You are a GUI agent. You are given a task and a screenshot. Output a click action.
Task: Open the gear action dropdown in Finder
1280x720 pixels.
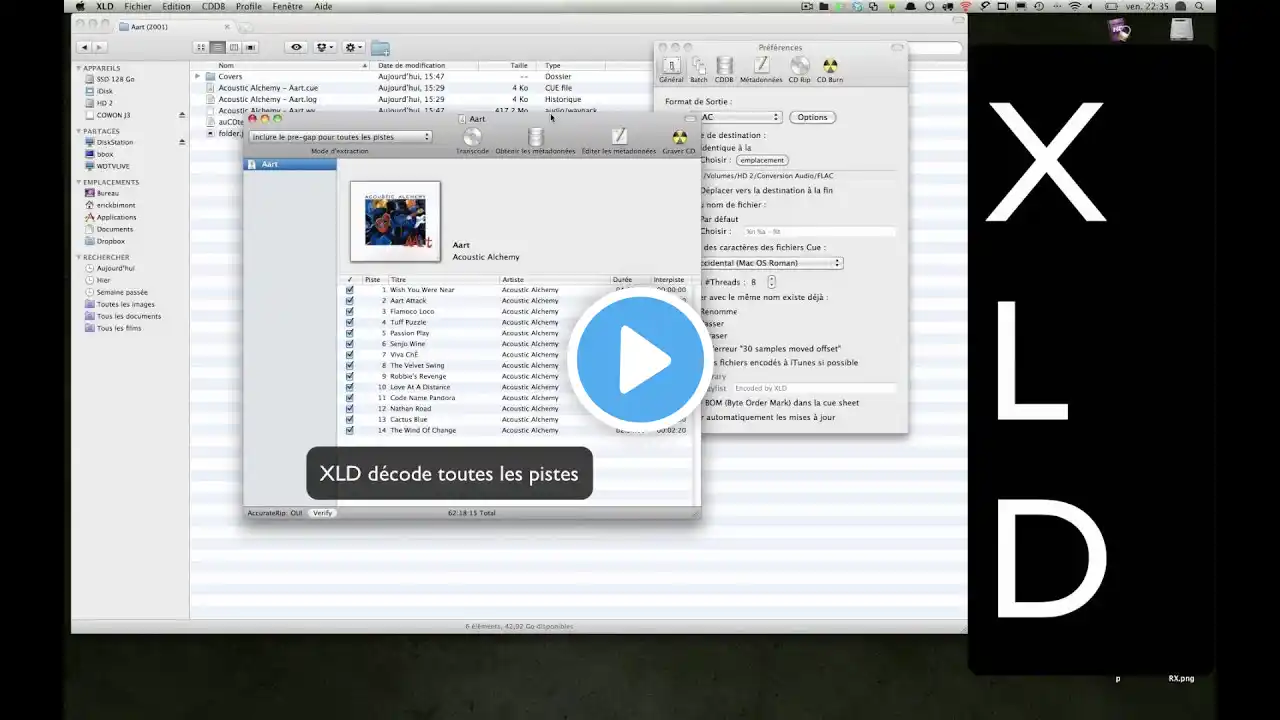coord(353,47)
